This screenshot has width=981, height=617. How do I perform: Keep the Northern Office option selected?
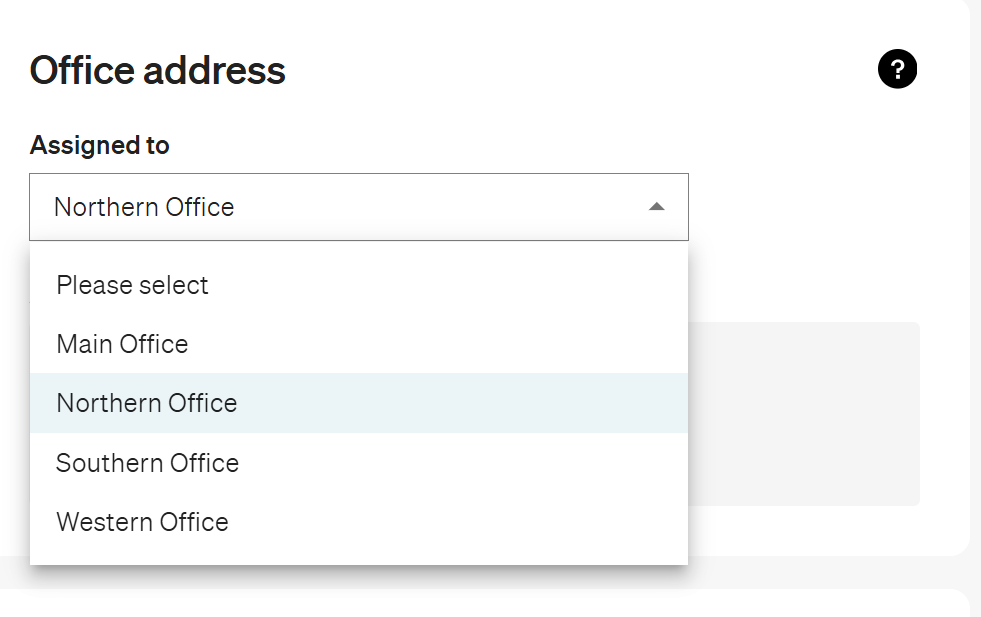pyautogui.click(x=358, y=403)
